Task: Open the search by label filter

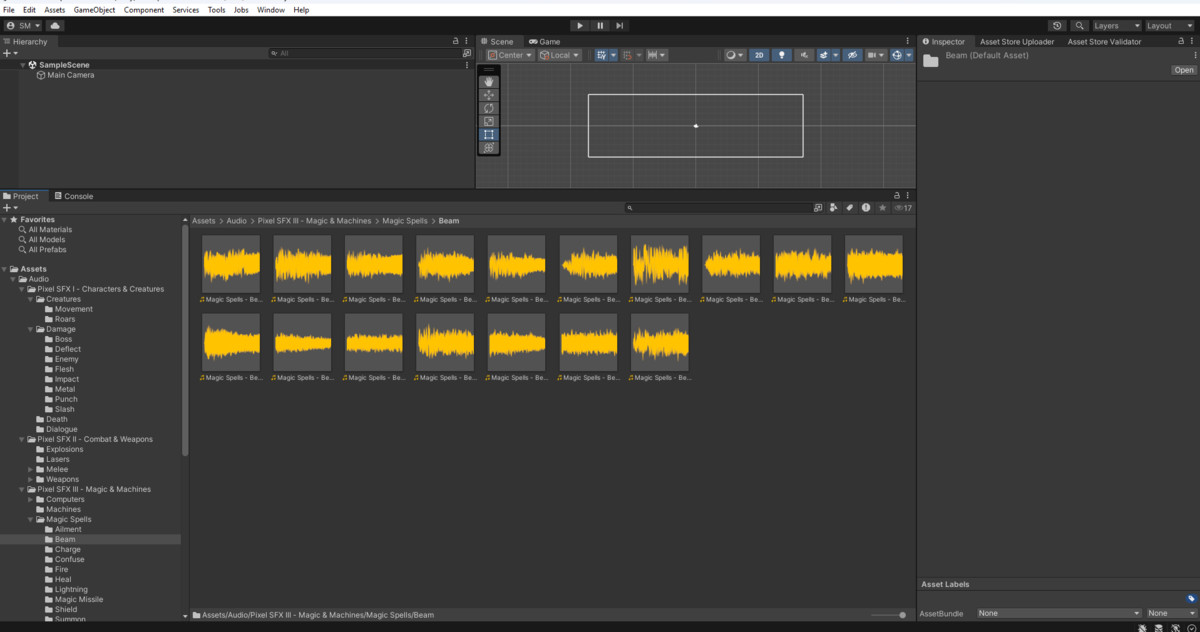Action: tap(849, 207)
